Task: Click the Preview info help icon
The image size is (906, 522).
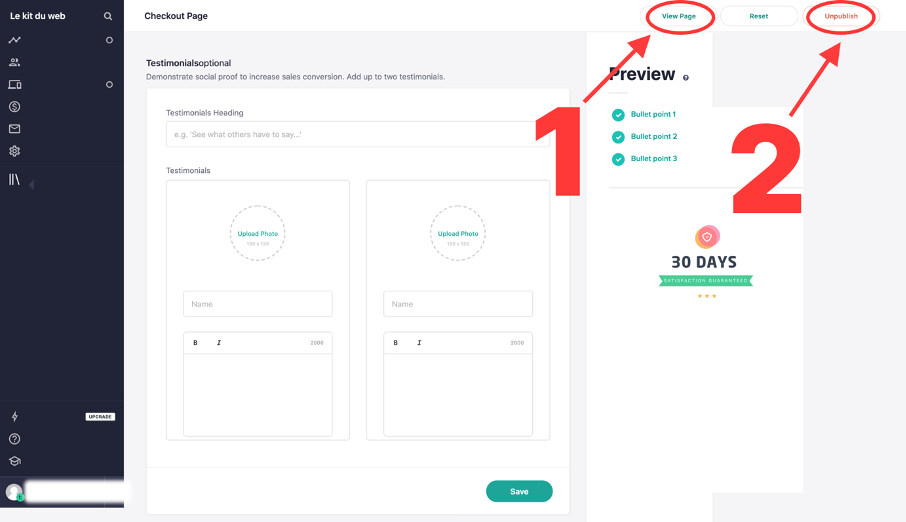Action: coord(686,78)
